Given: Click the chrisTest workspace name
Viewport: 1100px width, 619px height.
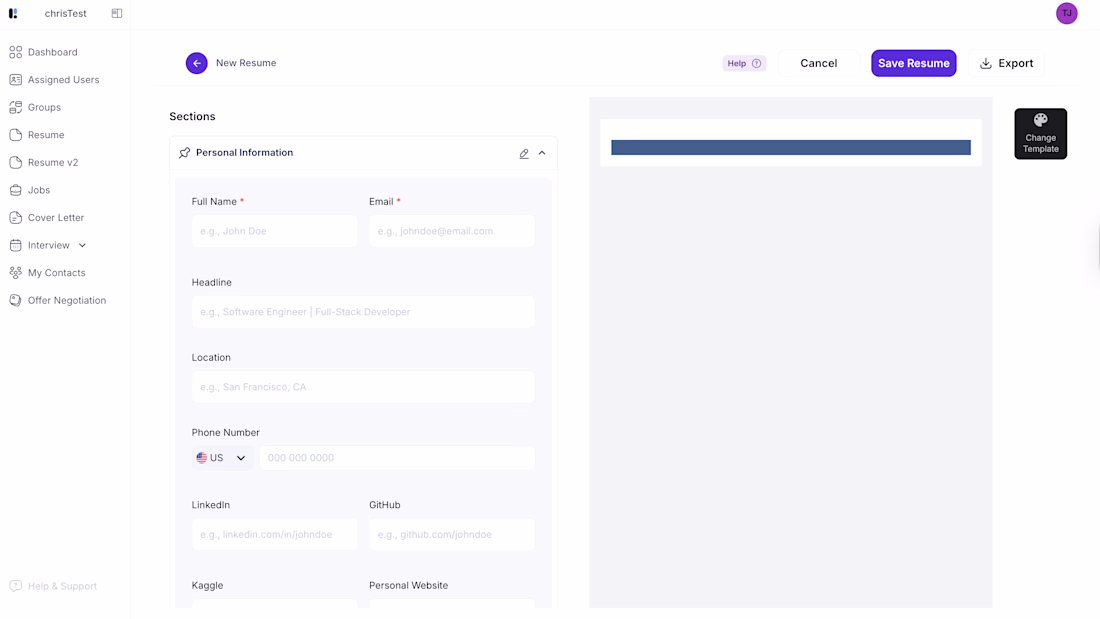Looking at the screenshot, I should coord(65,13).
